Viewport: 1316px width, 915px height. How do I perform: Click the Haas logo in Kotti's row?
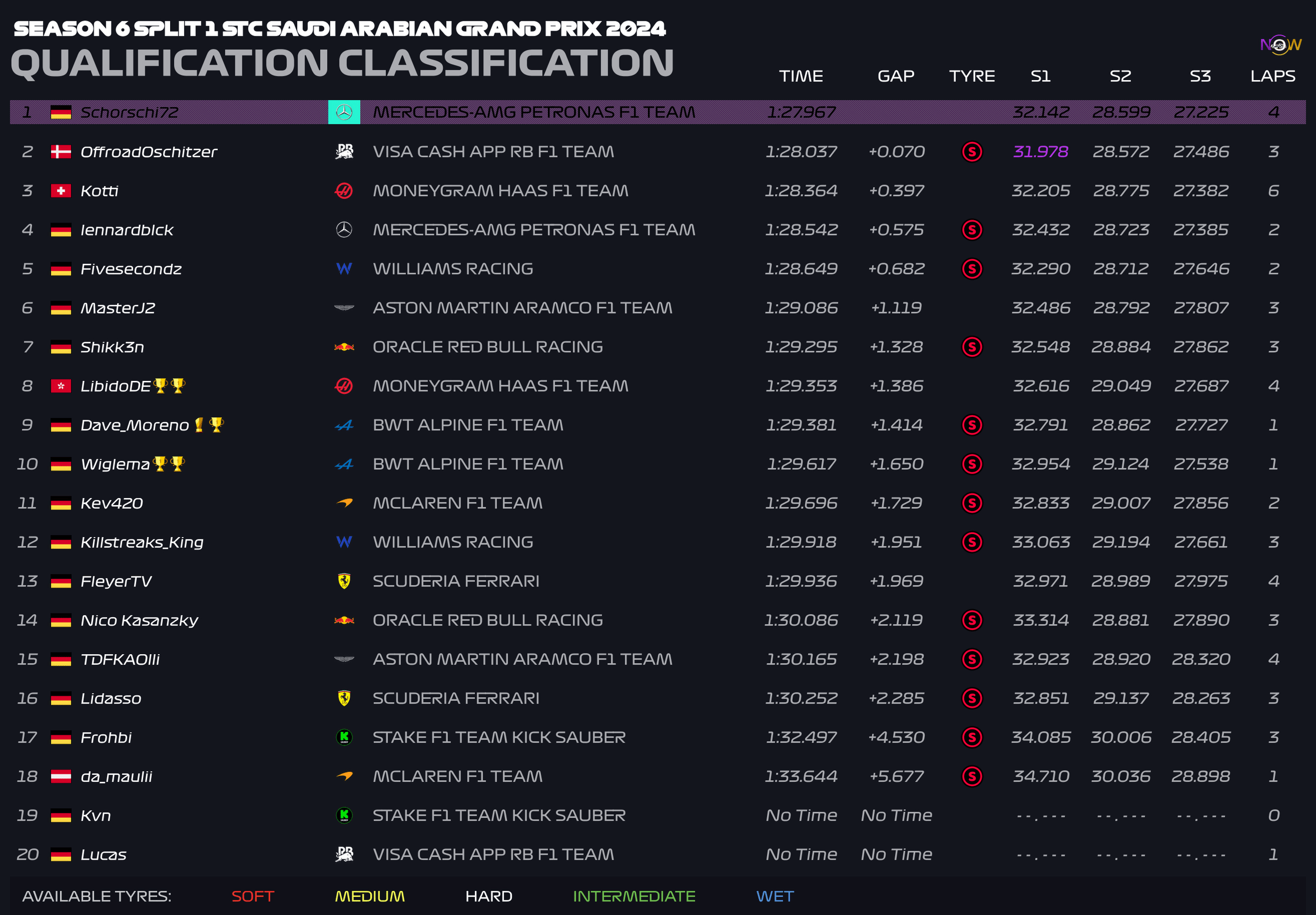(x=344, y=191)
